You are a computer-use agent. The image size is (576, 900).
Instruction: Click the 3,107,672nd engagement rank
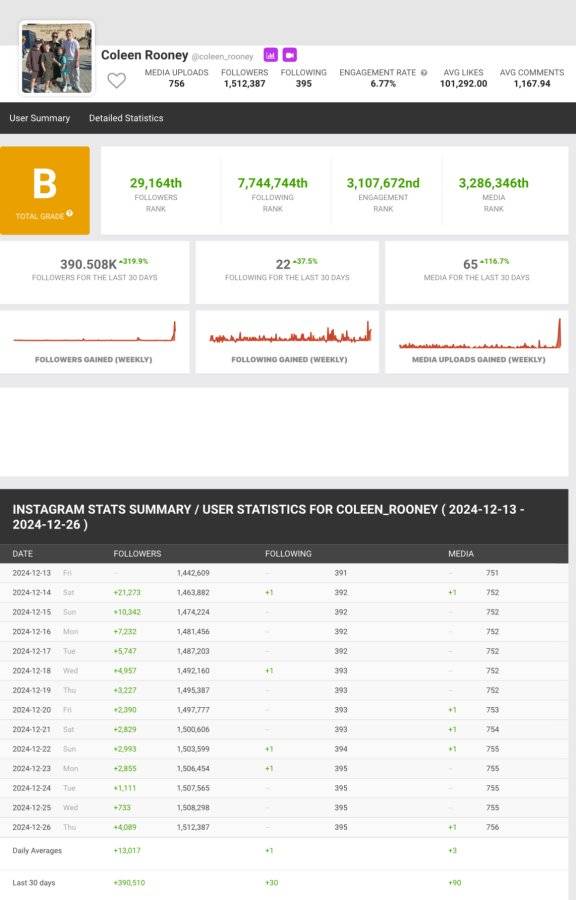(383, 183)
